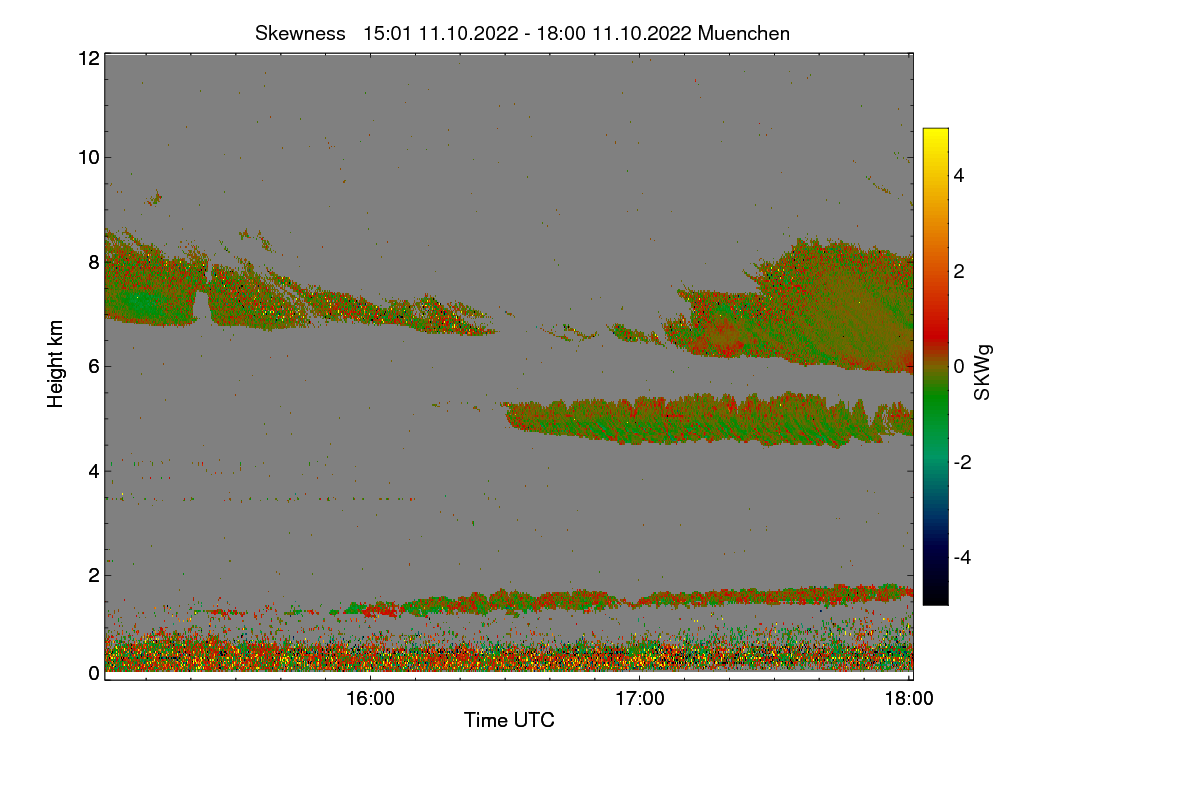Click the 17:00 time tick label
The height and width of the screenshot is (800, 1200).
(x=640, y=699)
